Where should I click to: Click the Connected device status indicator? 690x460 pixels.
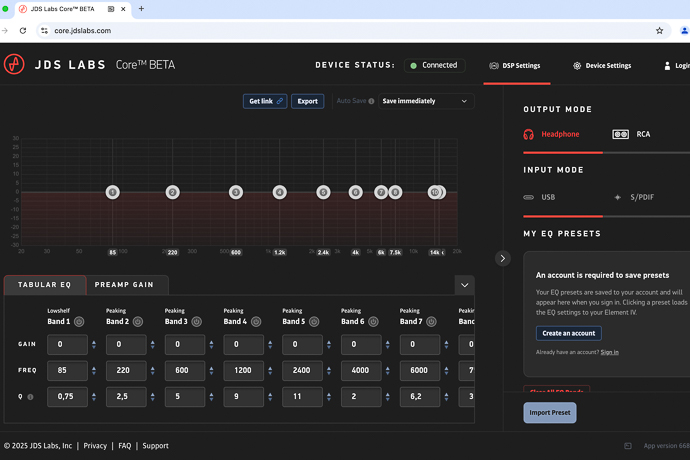pyautogui.click(x=435, y=66)
